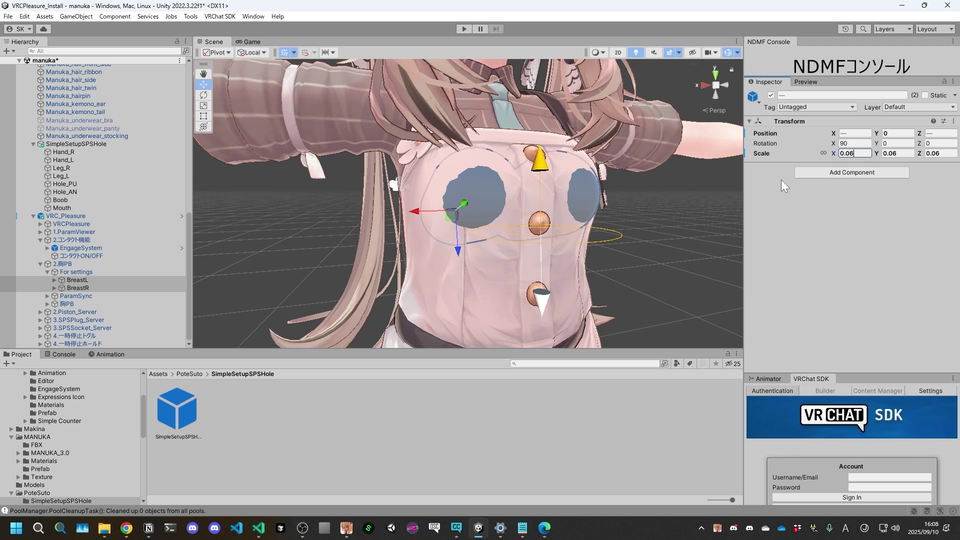Select Hole_PU in hierarchy
Image resolution: width=960 pixels, height=540 pixels.
pyautogui.click(x=64, y=184)
